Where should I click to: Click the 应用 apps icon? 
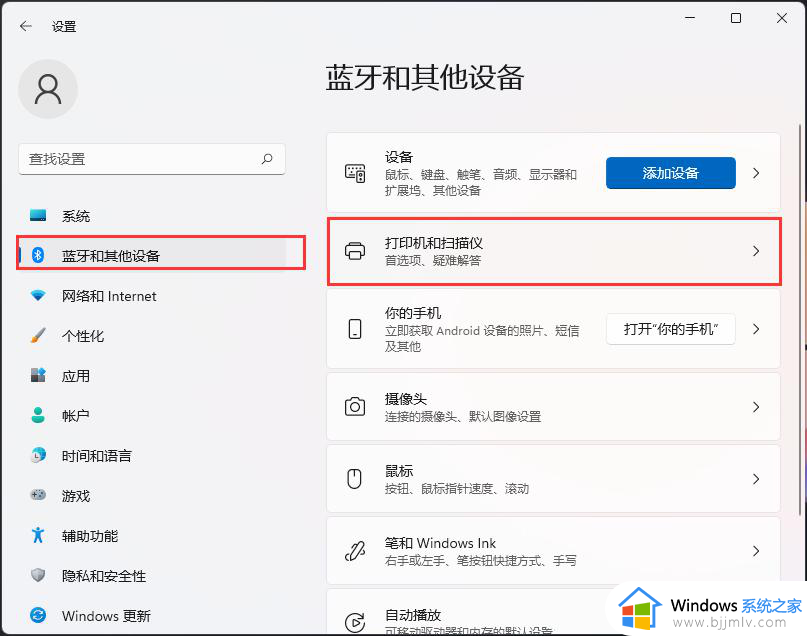click(38, 375)
